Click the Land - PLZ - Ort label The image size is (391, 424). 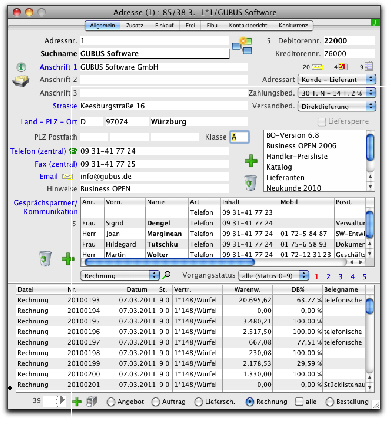tap(49, 122)
